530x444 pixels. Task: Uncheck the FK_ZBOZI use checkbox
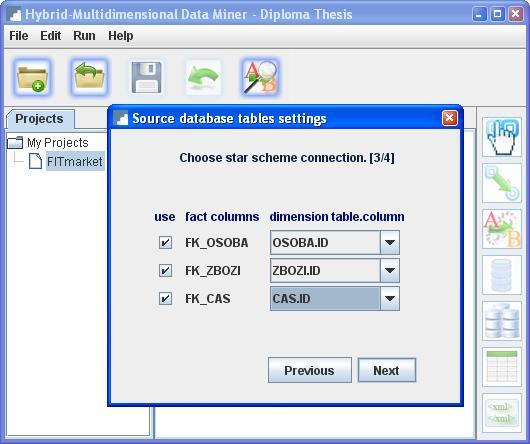165,271
